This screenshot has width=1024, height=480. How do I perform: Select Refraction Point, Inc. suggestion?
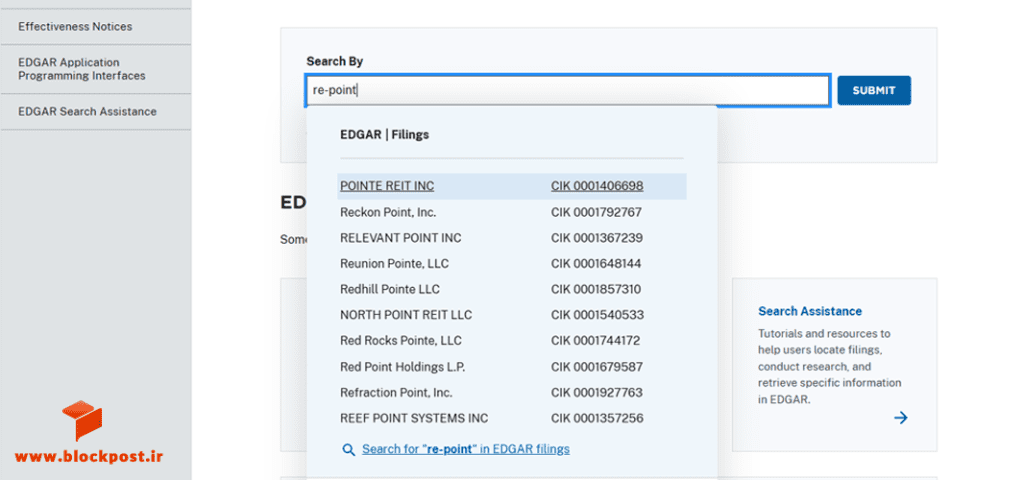point(396,393)
